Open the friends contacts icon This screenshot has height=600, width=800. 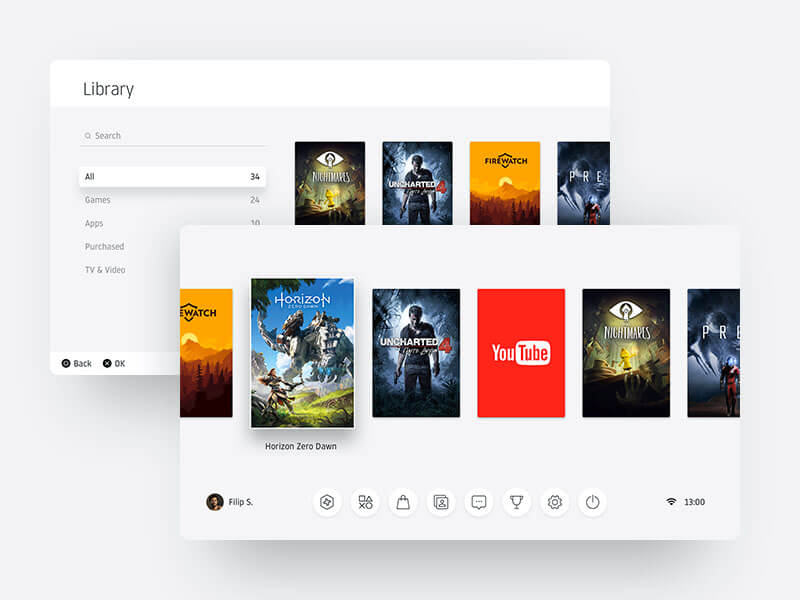click(441, 503)
